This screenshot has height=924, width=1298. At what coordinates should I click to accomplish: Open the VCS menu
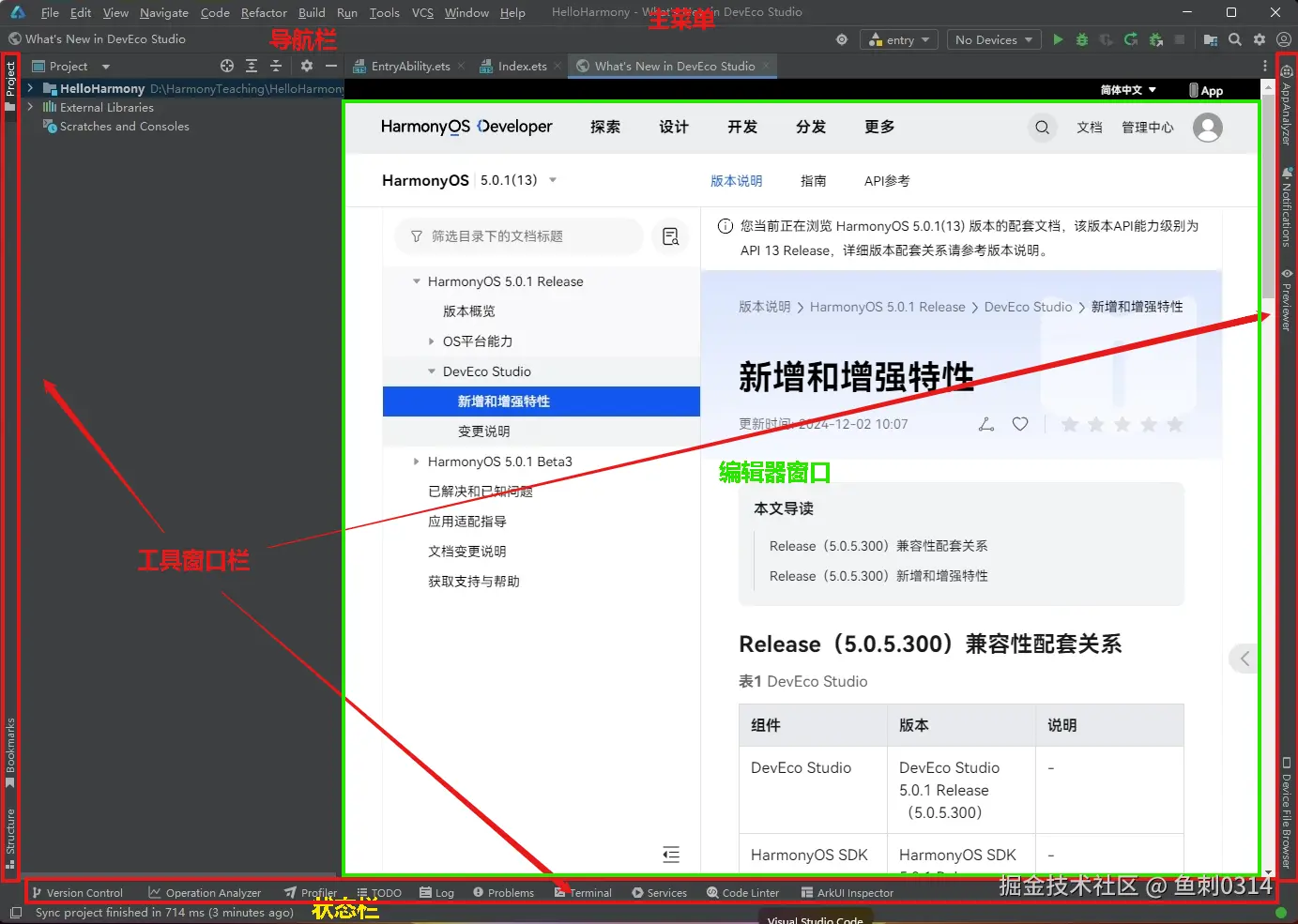coord(422,12)
